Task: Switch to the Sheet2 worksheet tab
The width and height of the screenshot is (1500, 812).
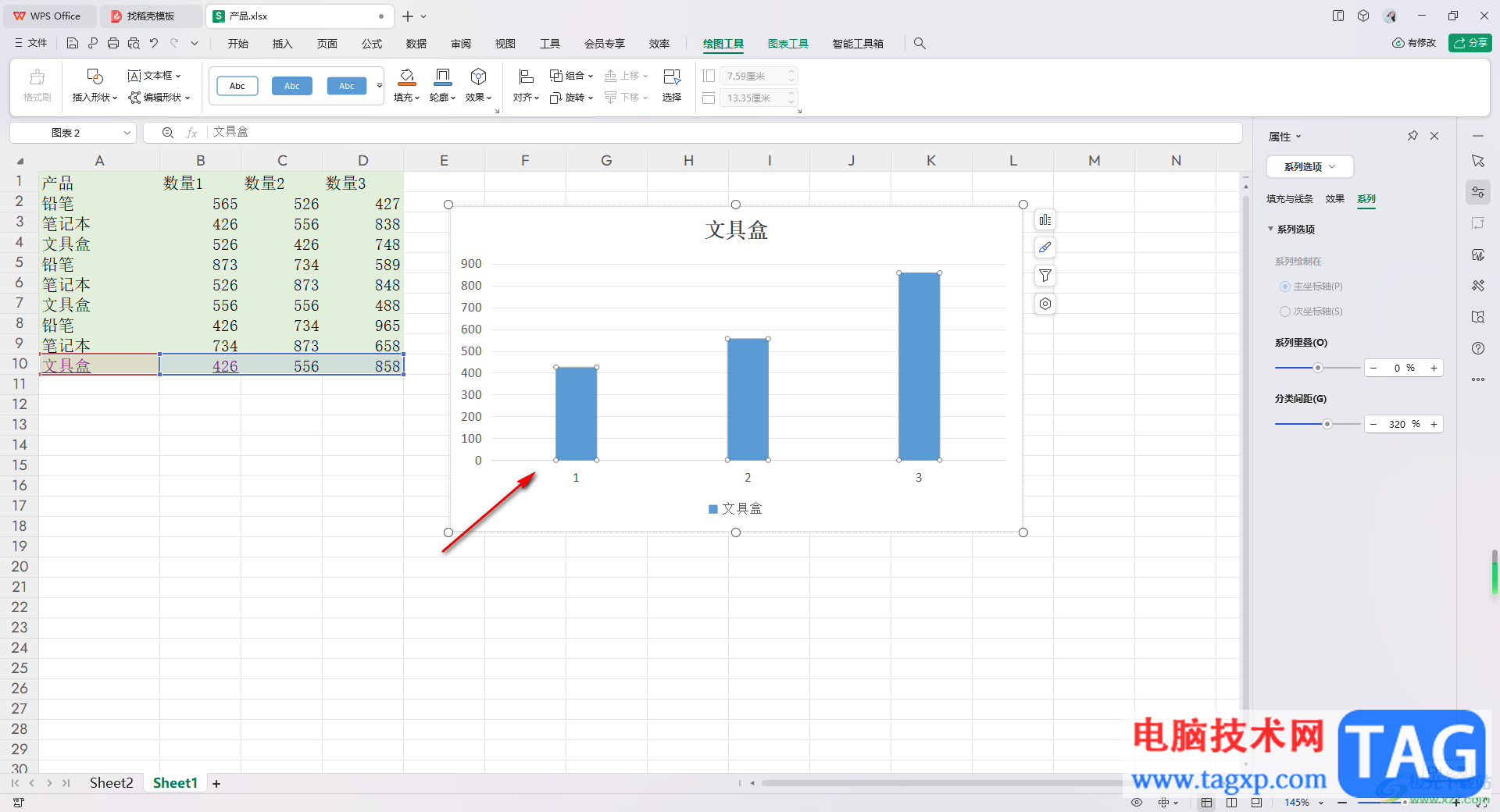Action: (111, 783)
